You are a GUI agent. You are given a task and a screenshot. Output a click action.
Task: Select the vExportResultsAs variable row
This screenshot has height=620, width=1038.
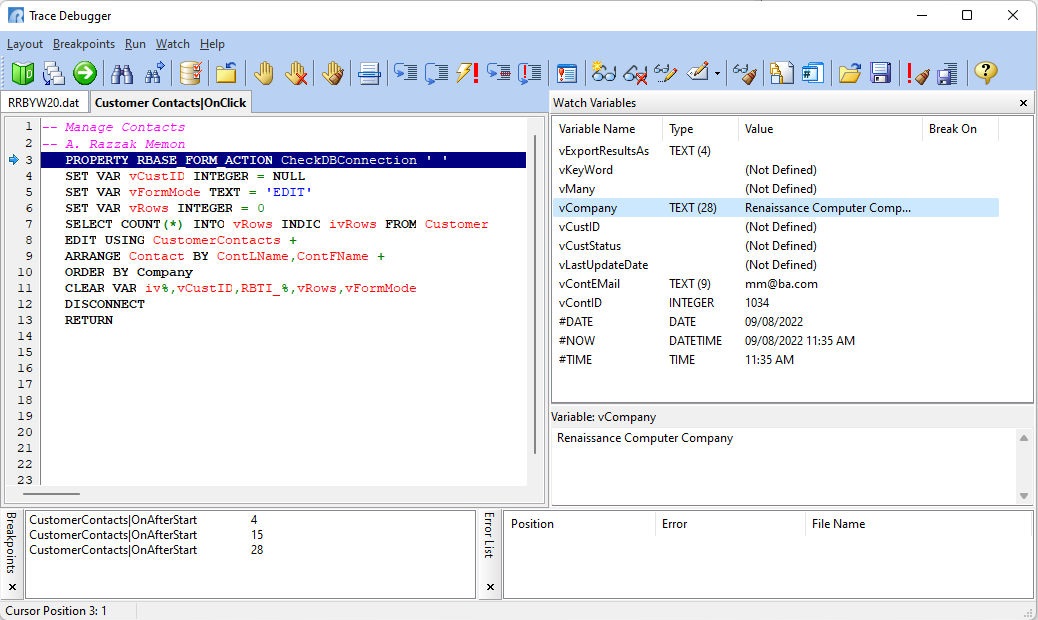pyautogui.click(x=775, y=151)
